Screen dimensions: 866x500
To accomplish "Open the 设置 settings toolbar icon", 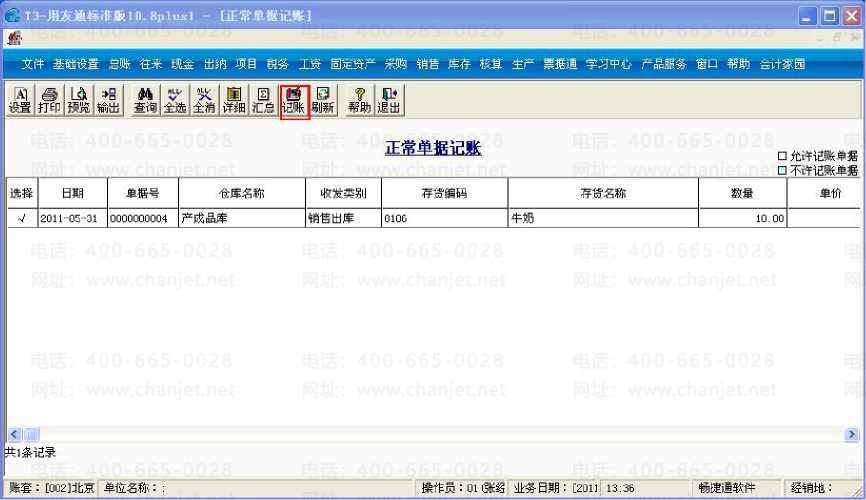I will point(20,100).
